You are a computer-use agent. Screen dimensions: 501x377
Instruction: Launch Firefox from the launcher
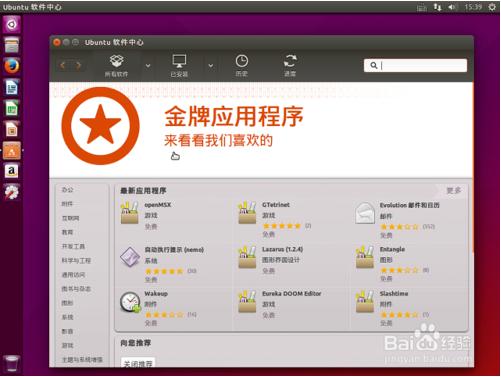12,66
